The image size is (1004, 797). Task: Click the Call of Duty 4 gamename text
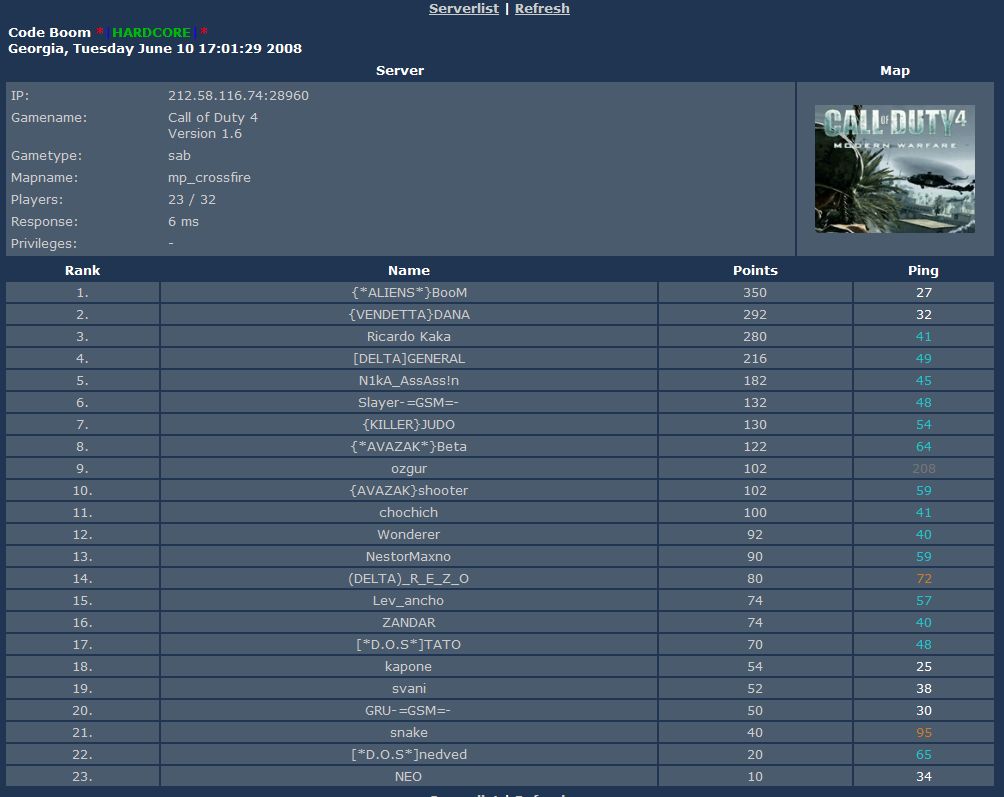(213, 118)
